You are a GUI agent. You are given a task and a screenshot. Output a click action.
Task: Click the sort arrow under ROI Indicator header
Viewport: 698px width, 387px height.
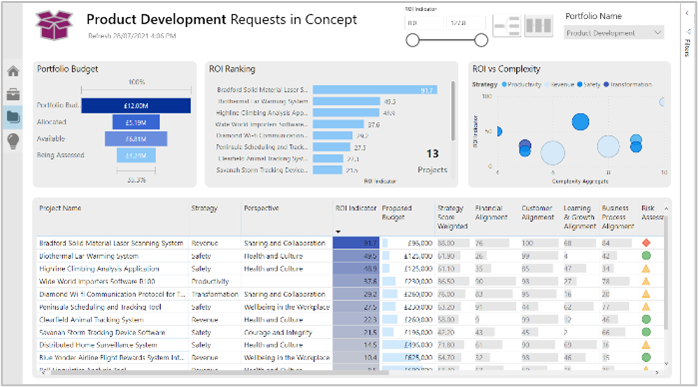338,232
